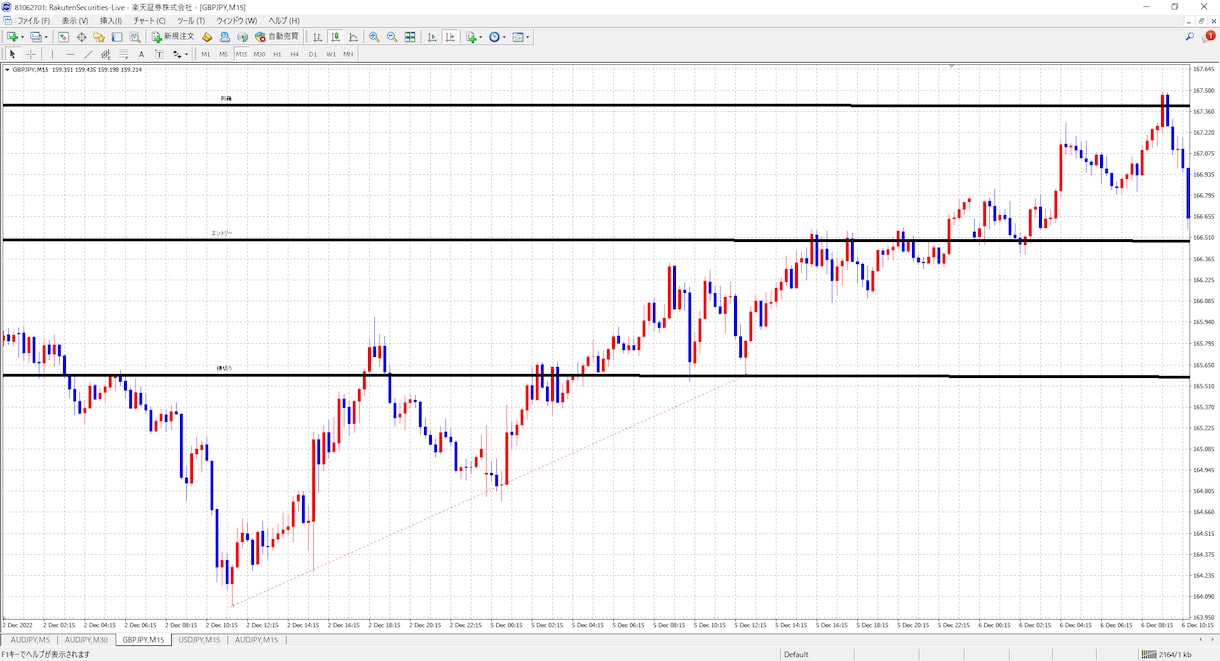The height and width of the screenshot is (661, 1220).
Task: Select the trendline drawing tool
Action: 88,54
